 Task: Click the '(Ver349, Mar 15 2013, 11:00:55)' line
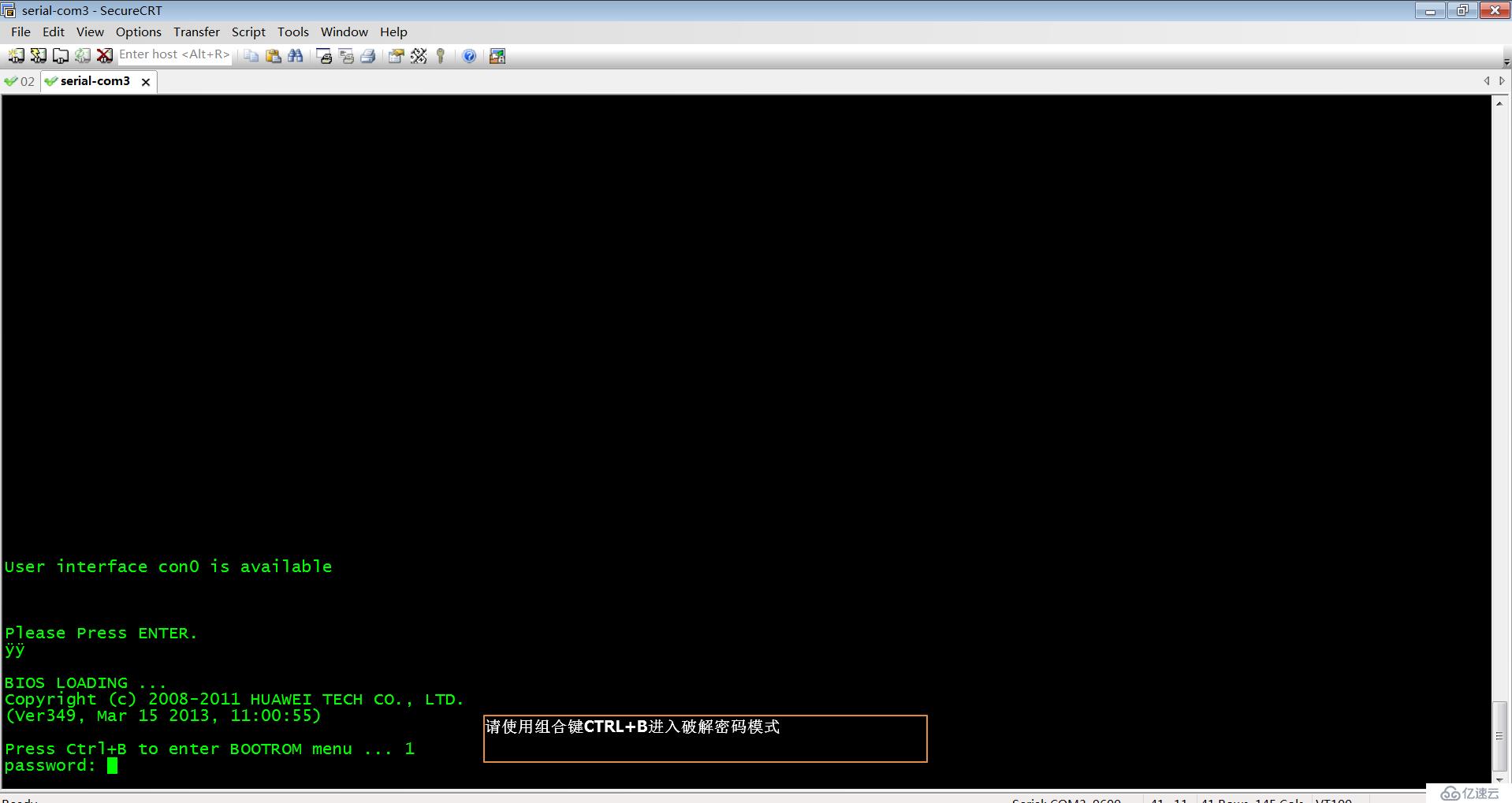pyautogui.click(x=162, y=716)
